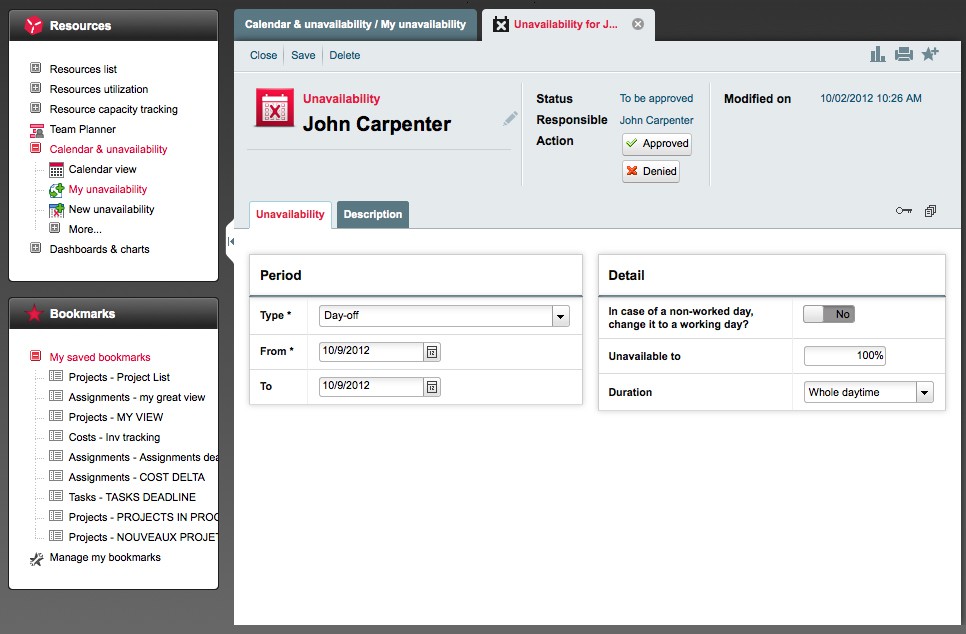This screenshot has height=634, width=966.
Task: Click the printer icon
Action: (x=904, y=55)
